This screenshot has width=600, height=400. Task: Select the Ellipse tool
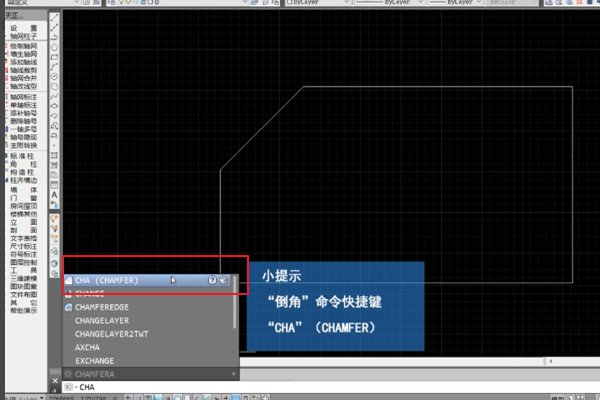54,106
